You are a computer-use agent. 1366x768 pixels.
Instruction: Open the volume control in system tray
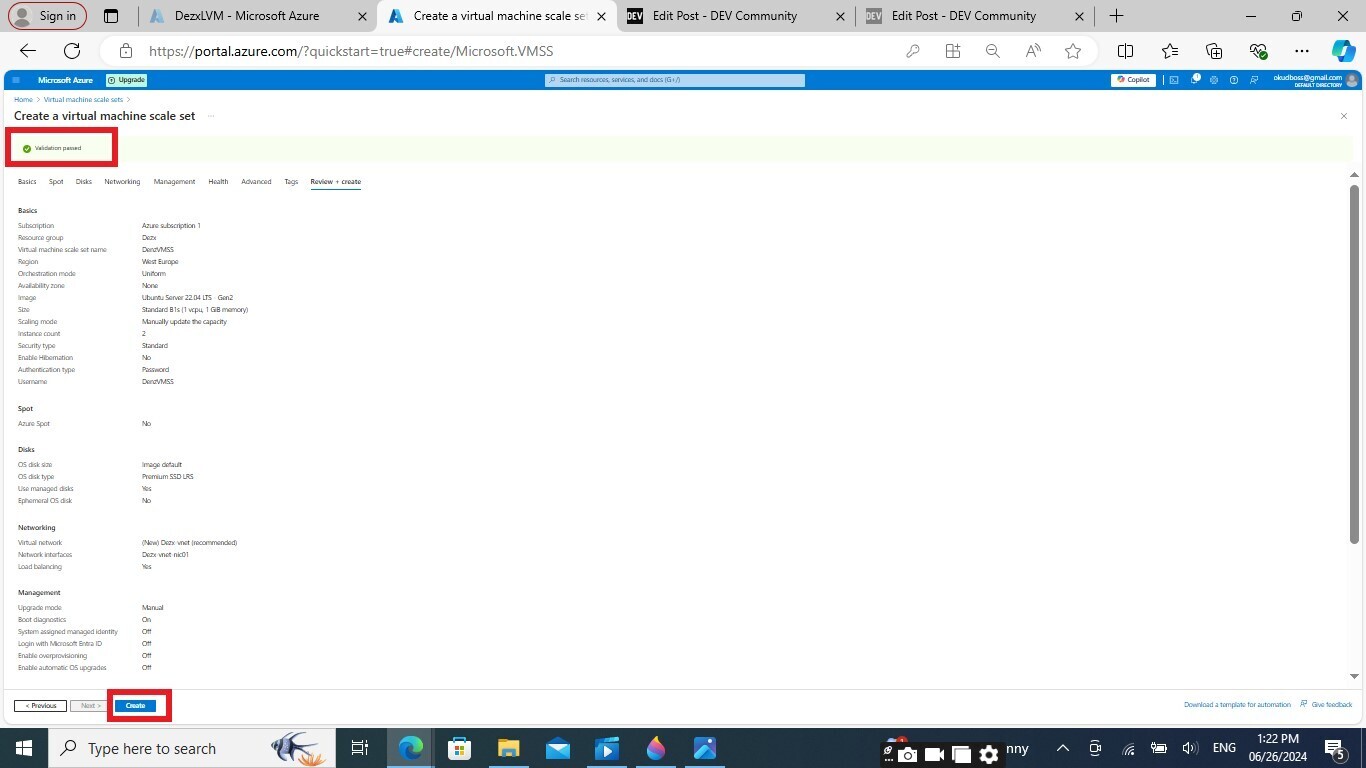[x=1191, y=748]
